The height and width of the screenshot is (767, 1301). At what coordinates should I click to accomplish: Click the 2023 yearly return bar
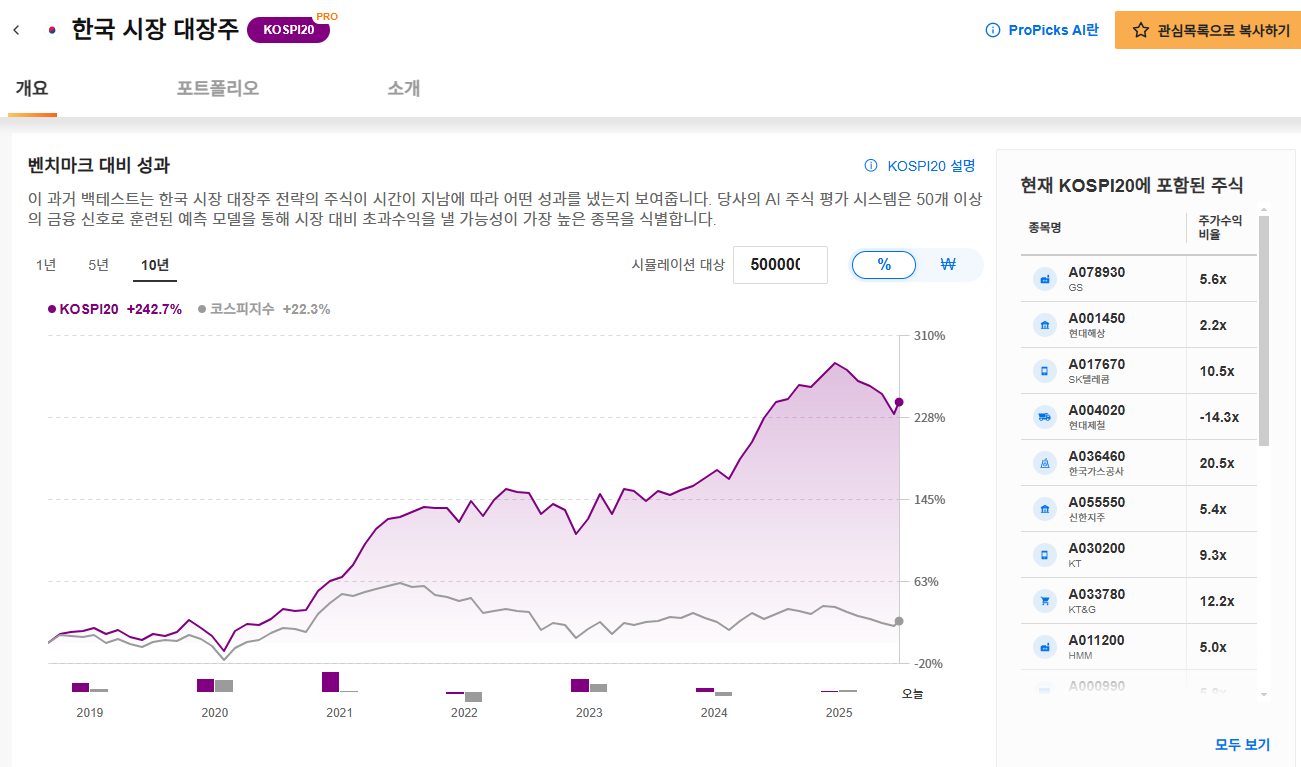(580, 685)
